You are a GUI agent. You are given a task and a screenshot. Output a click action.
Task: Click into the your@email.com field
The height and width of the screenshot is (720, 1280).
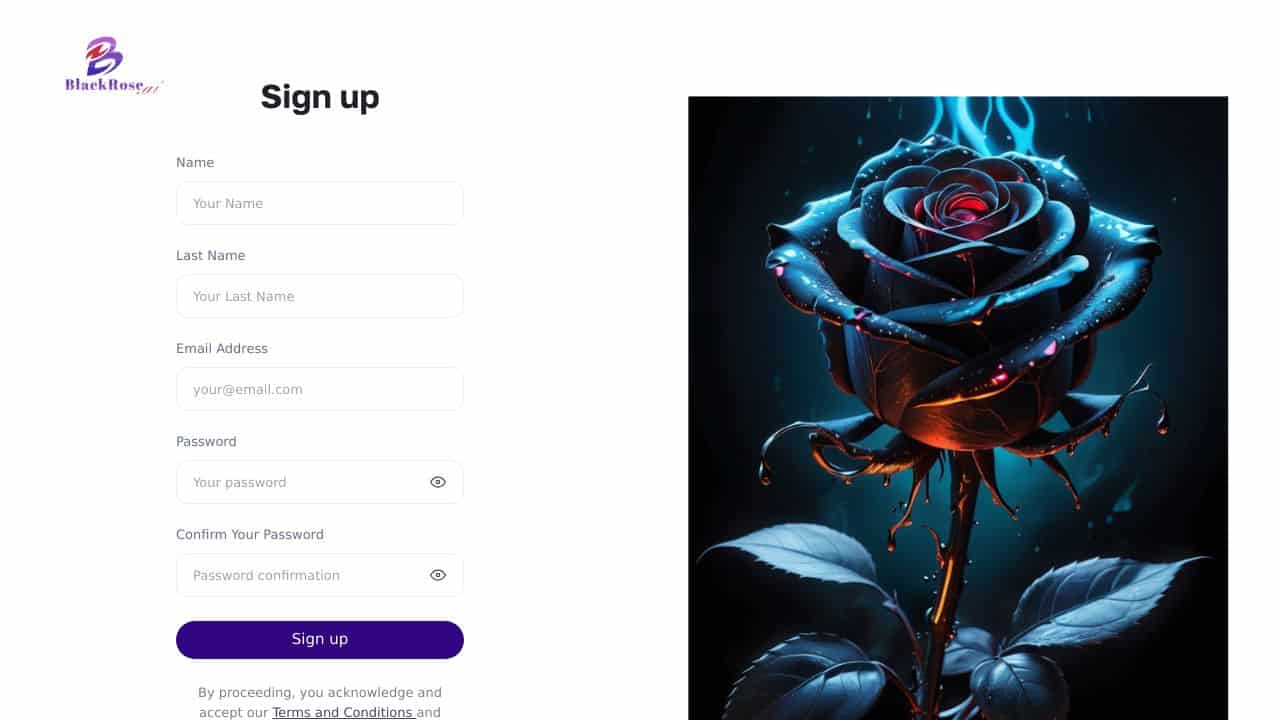click(x=320, y=389)
